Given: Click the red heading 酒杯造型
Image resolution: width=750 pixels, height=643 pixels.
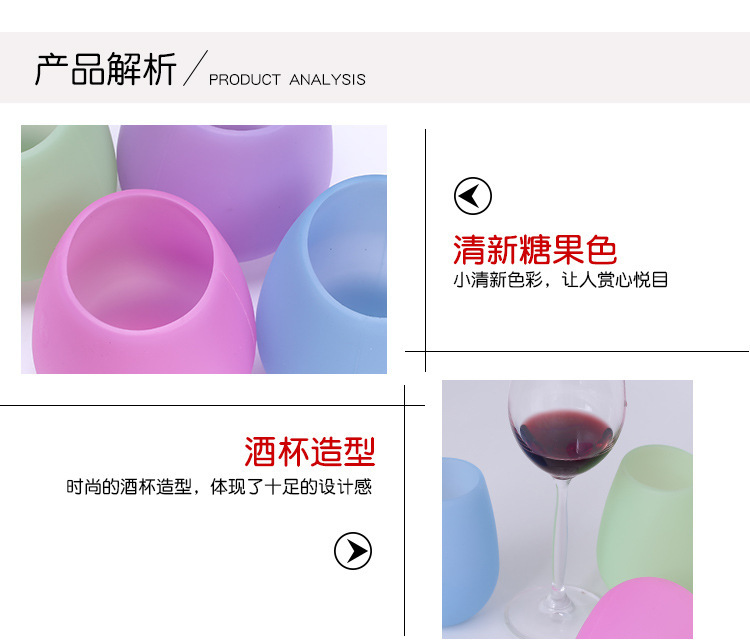Looking at the screenshot, I should pyautogui.click(x=309, y=451).
